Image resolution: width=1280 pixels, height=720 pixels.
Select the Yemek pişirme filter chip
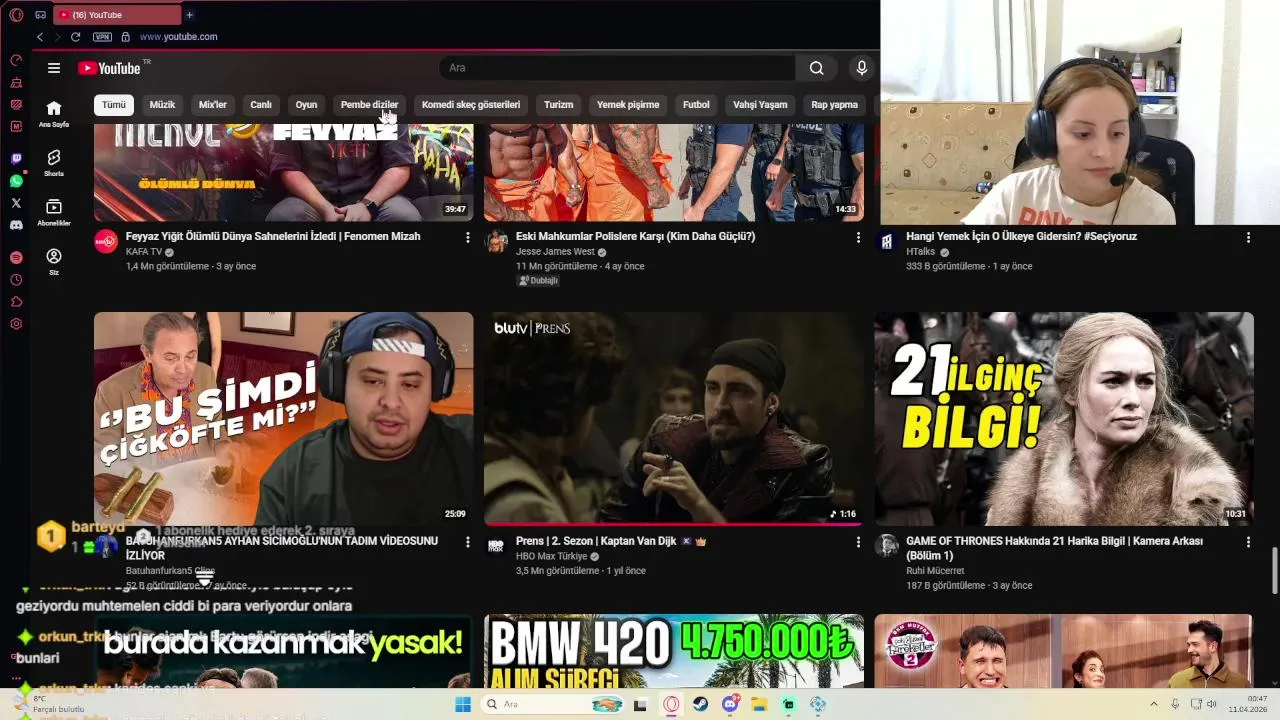(x=628, y=105)
